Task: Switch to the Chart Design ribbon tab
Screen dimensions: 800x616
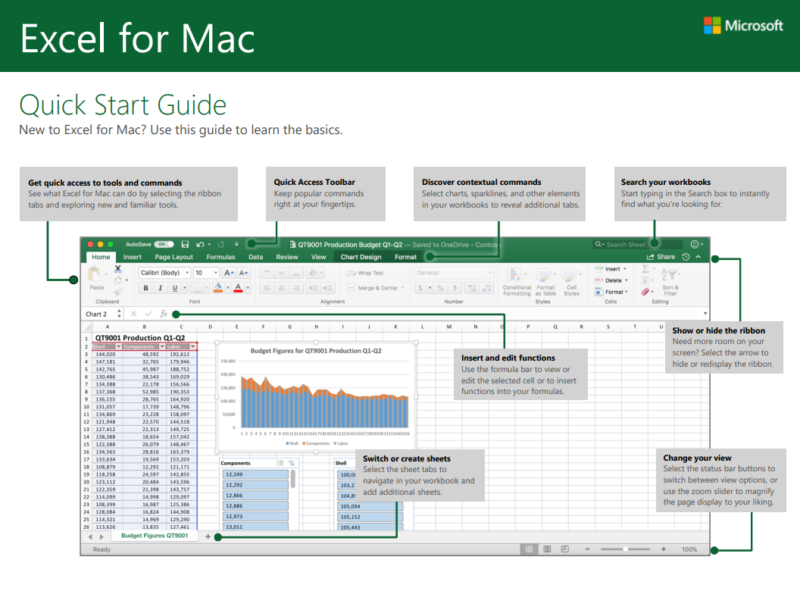Action: pyautogui.click(x=362, y=257)
